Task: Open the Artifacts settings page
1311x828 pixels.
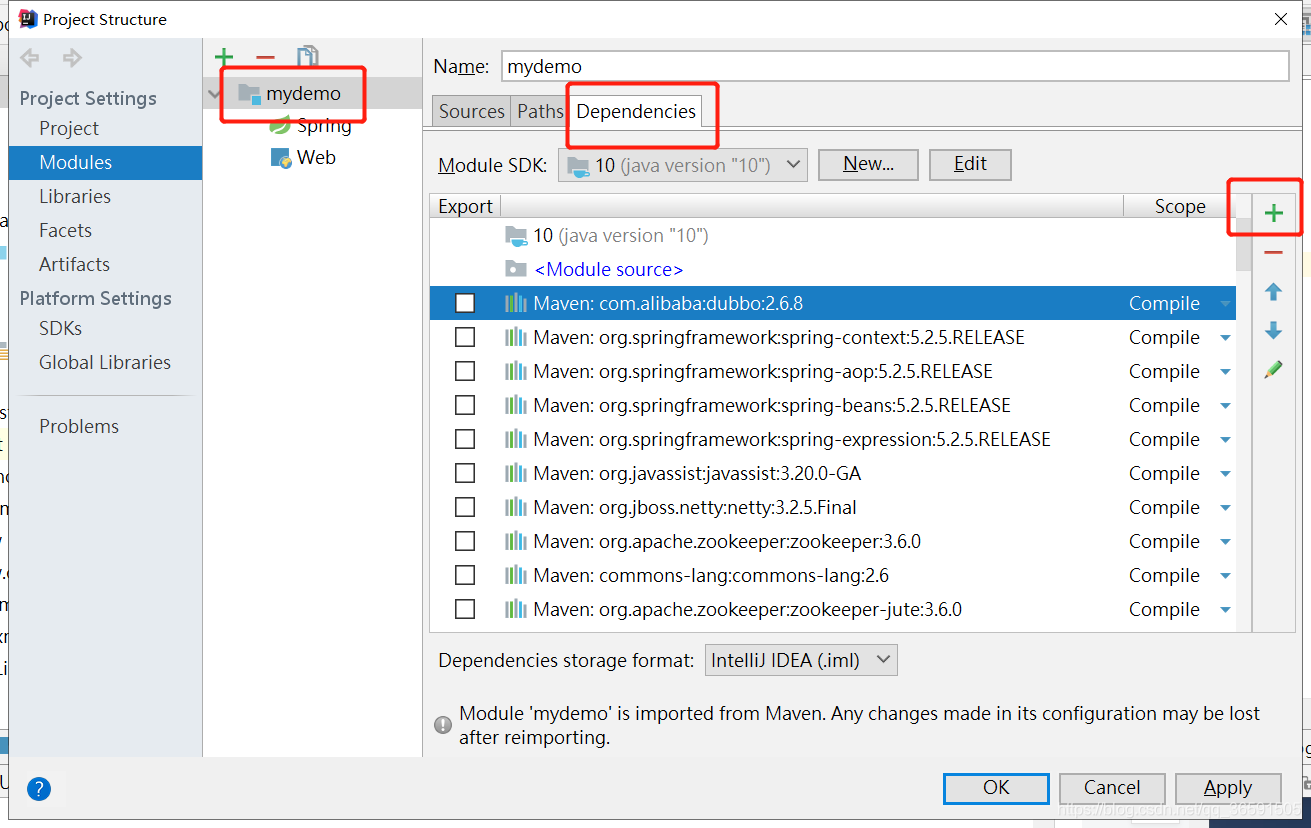Action: 75,264
